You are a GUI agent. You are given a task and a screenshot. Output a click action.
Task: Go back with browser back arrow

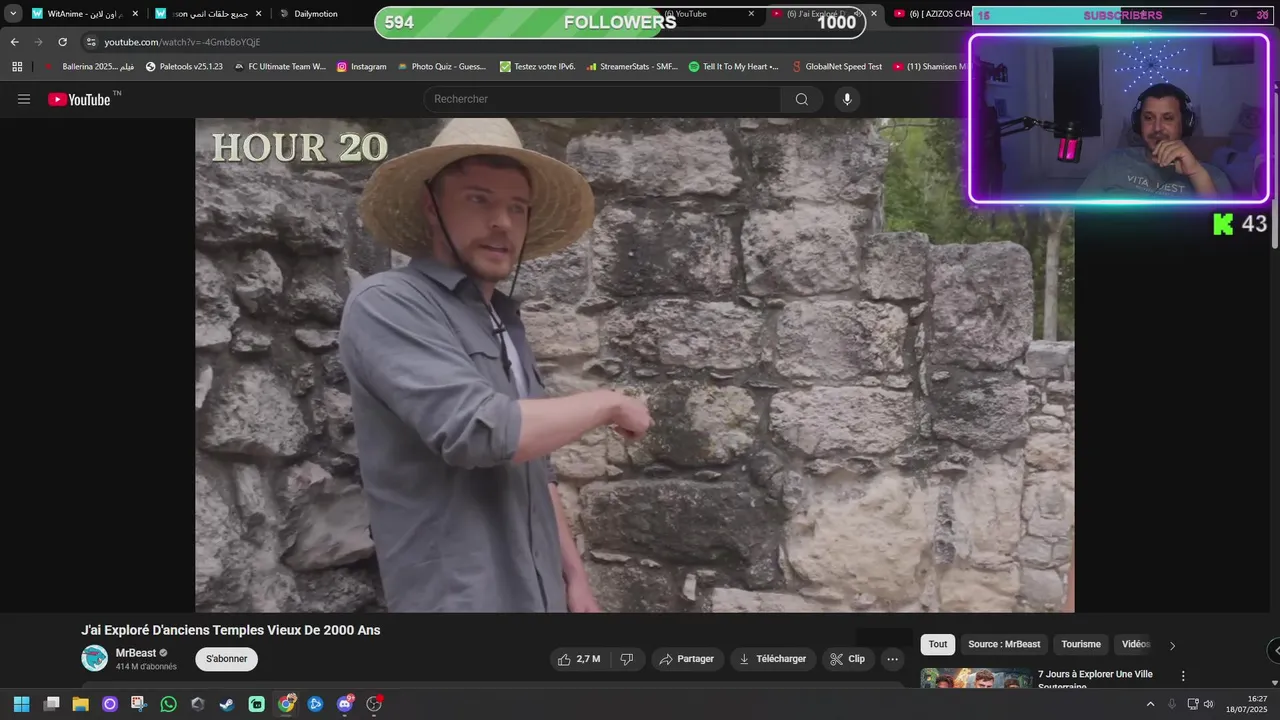(x=14, y=42)
